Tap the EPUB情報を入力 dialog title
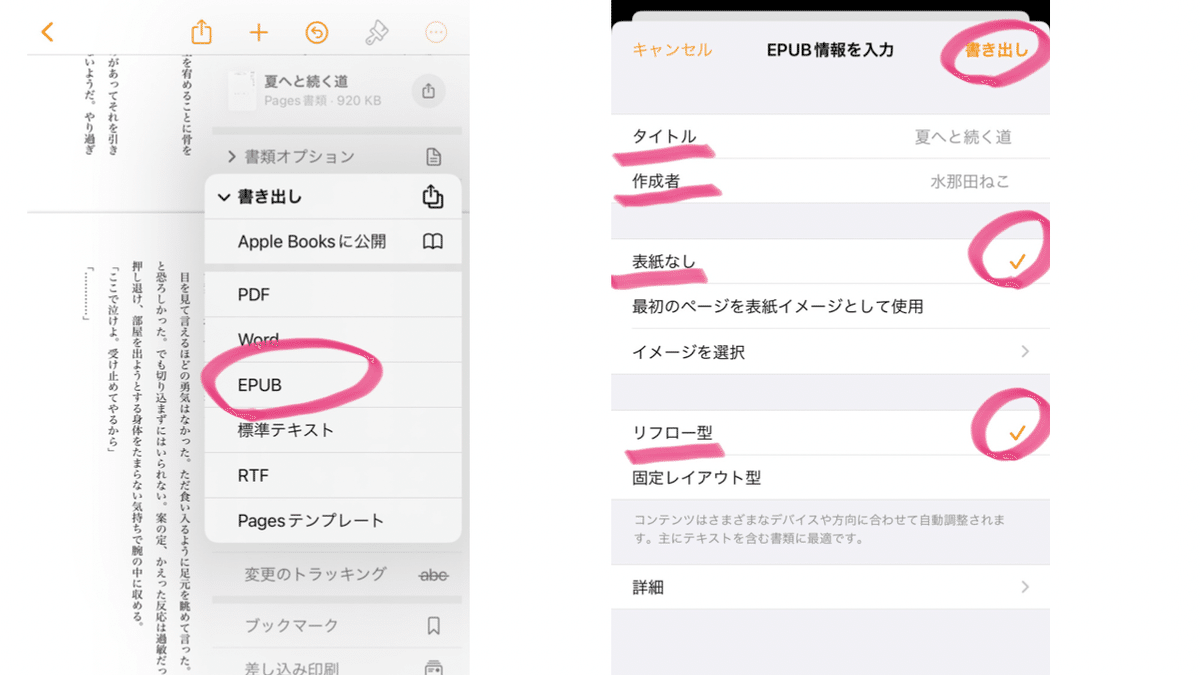 (830, 50)
